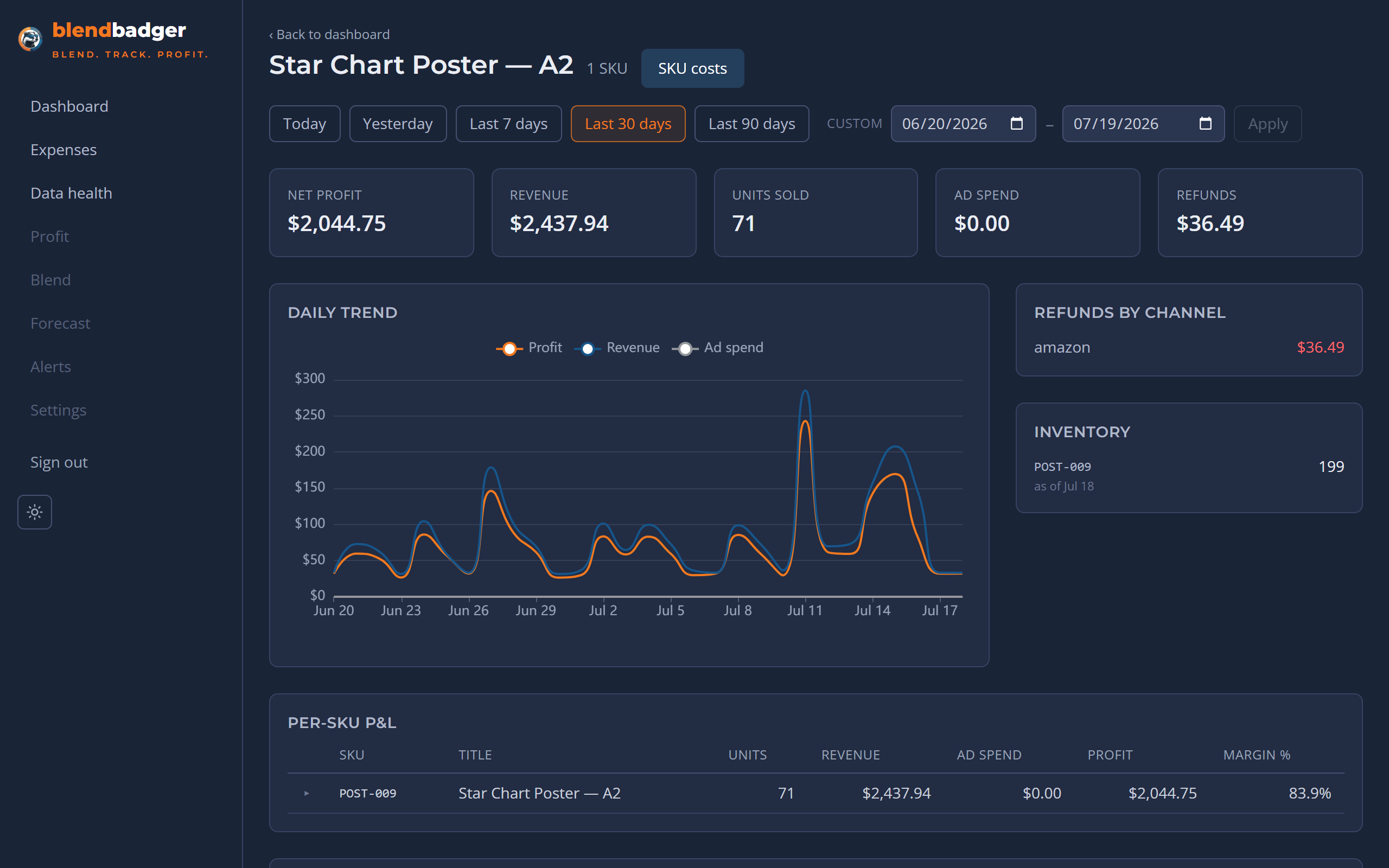
Task: Click the '1 SKU' label beside title
Action: (x=607, y=68)
